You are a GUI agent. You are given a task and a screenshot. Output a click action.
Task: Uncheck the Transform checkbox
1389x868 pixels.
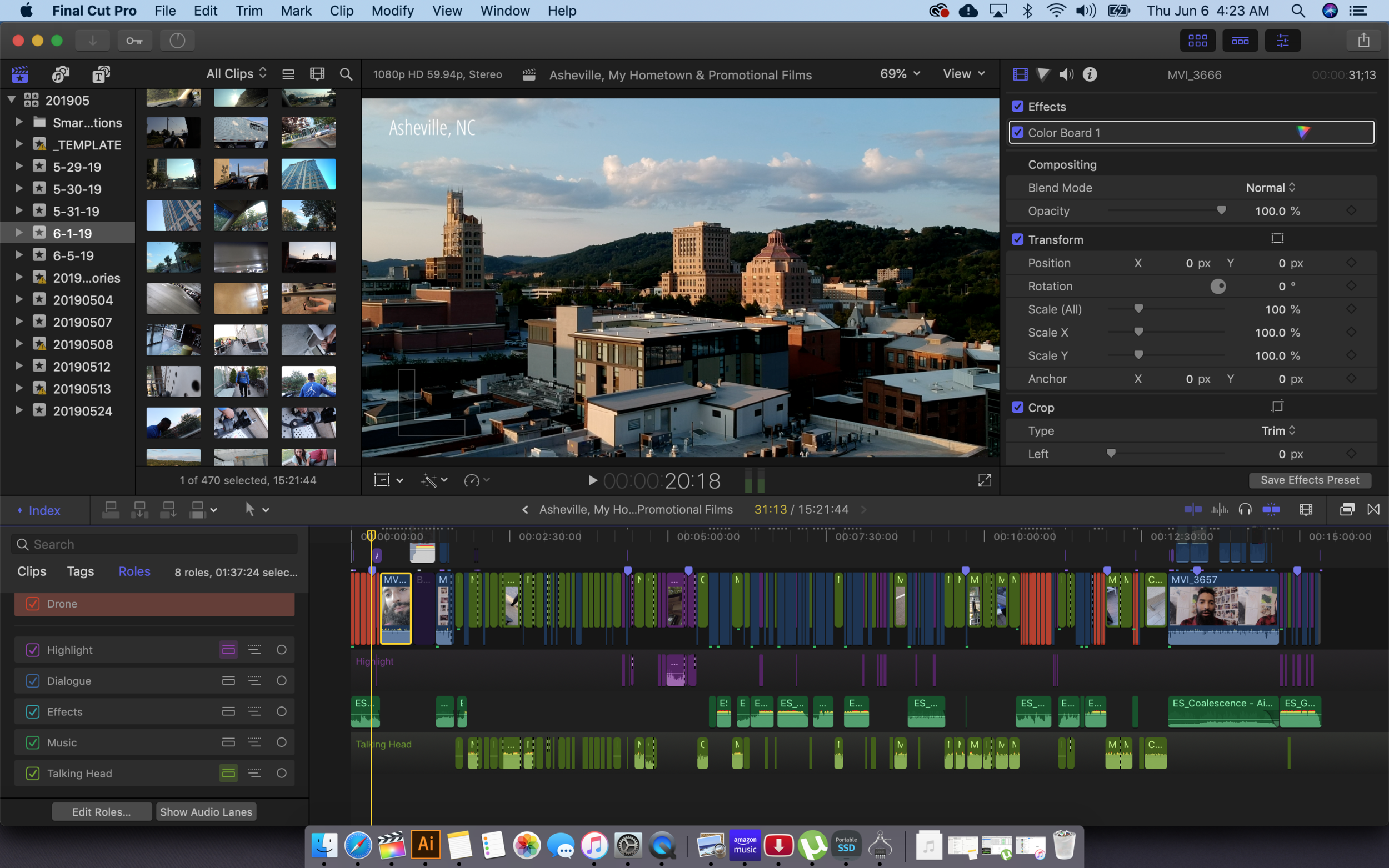pyautogui.click(x=1017, y=239)
